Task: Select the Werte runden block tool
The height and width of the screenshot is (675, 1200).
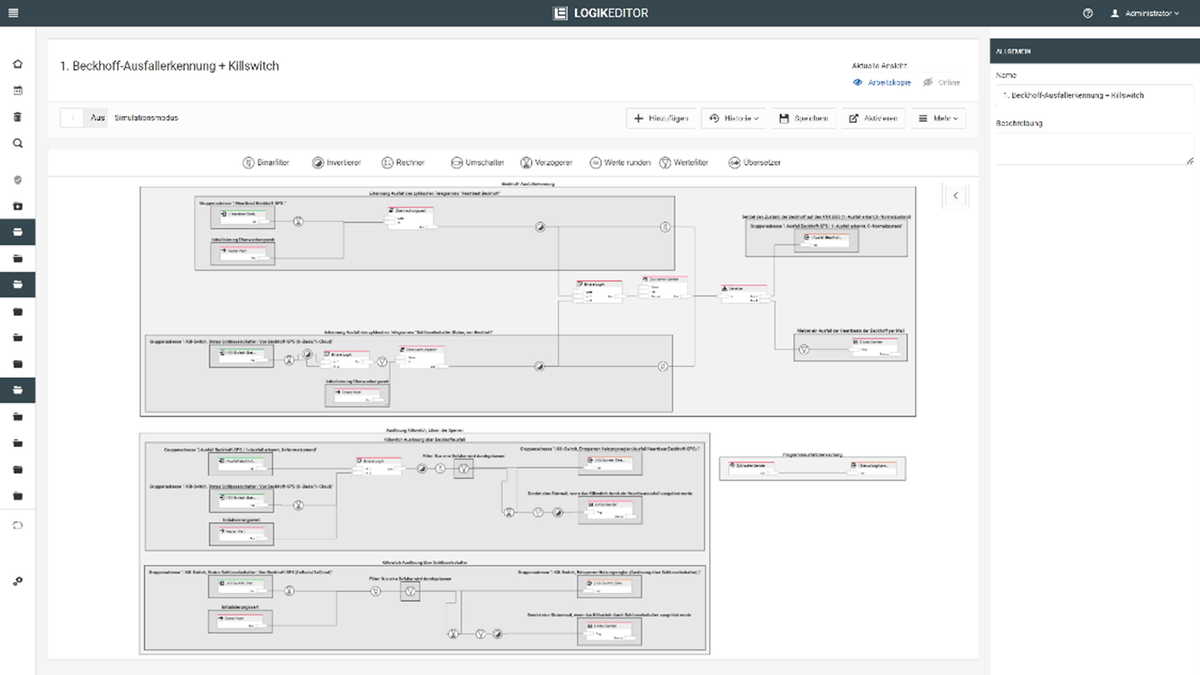Action: coord(620,162)
